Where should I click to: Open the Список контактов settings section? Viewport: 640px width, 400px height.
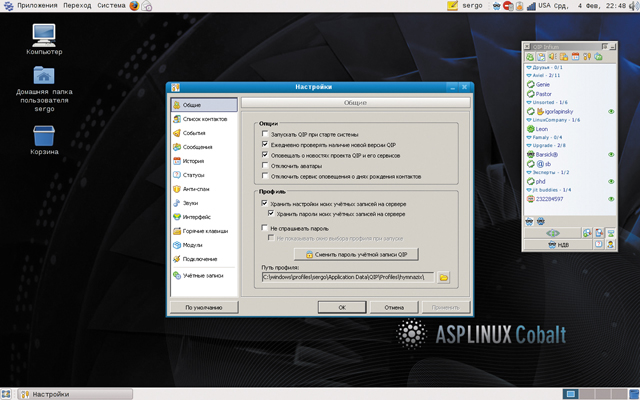[x=204, y=119]
